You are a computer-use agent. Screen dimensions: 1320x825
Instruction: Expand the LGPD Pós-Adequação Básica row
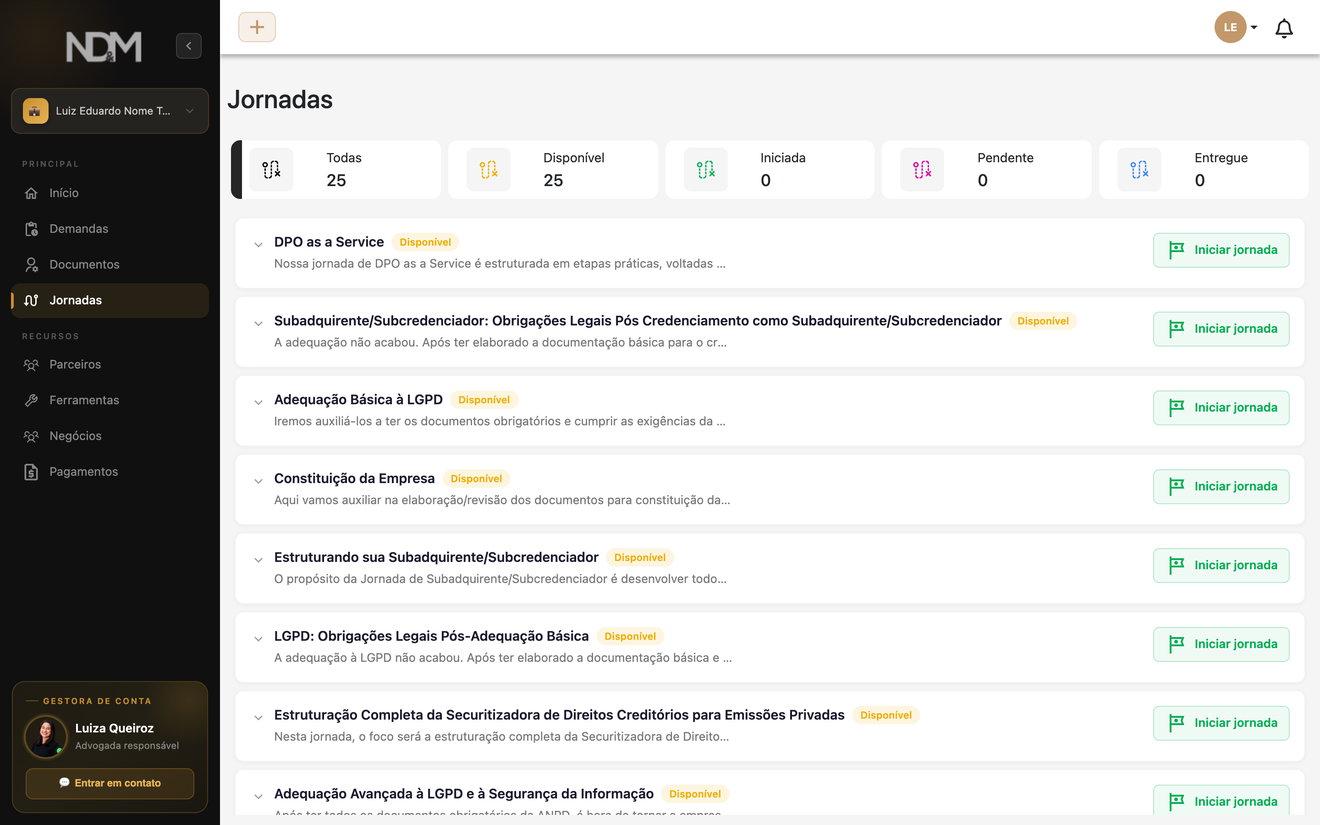point(258,639)
